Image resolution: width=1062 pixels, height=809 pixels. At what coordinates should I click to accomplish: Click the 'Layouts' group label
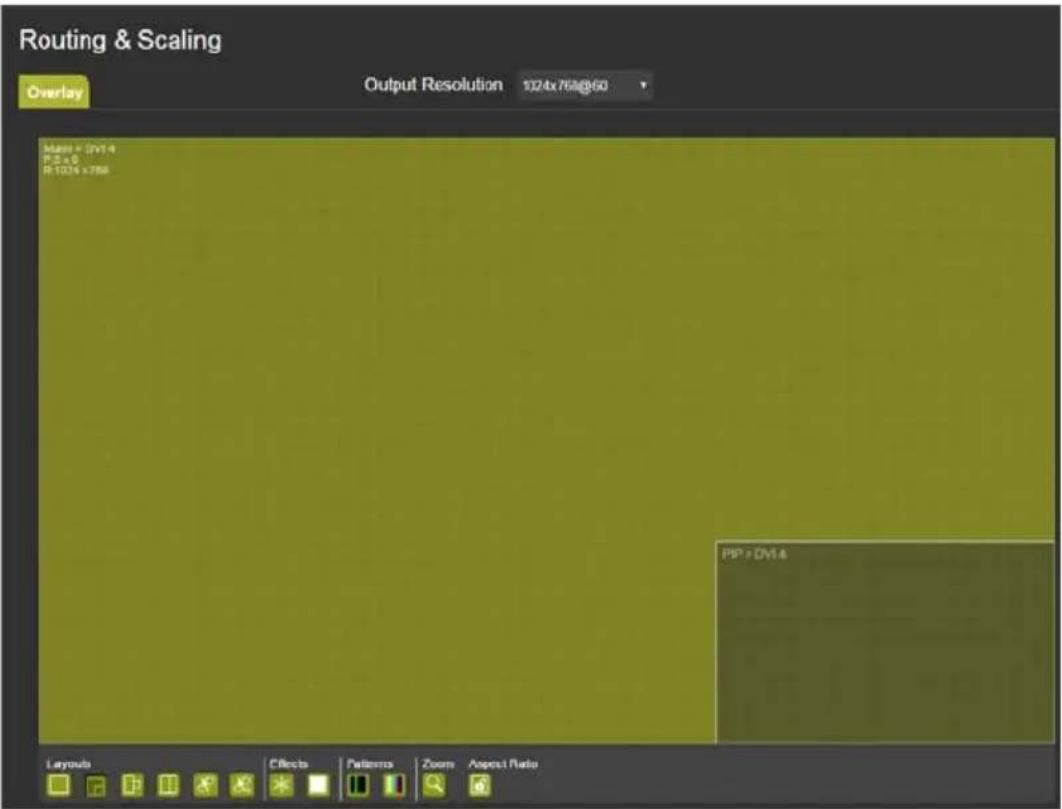click(x=68, y=764)
